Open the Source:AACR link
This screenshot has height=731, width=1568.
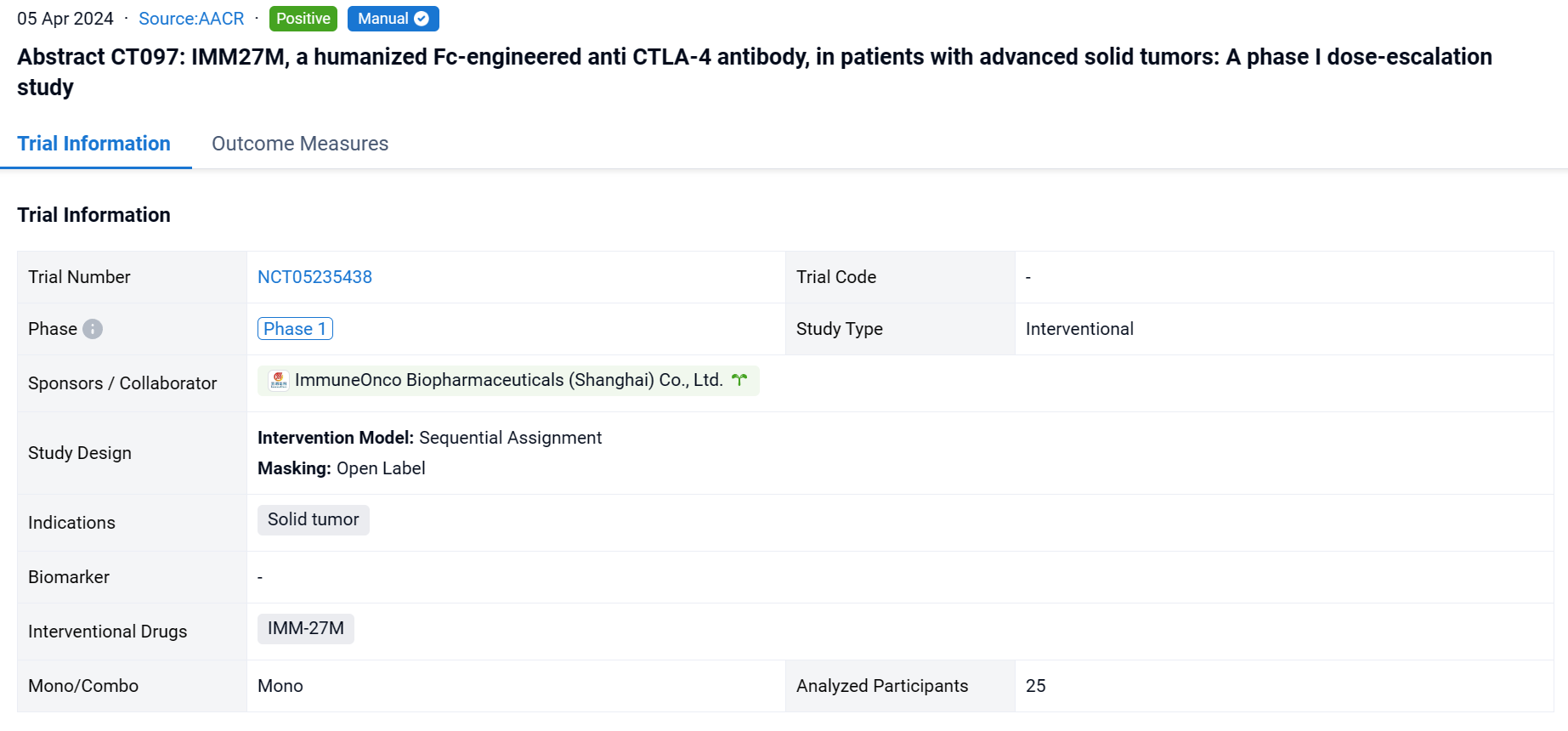[191, 19]
